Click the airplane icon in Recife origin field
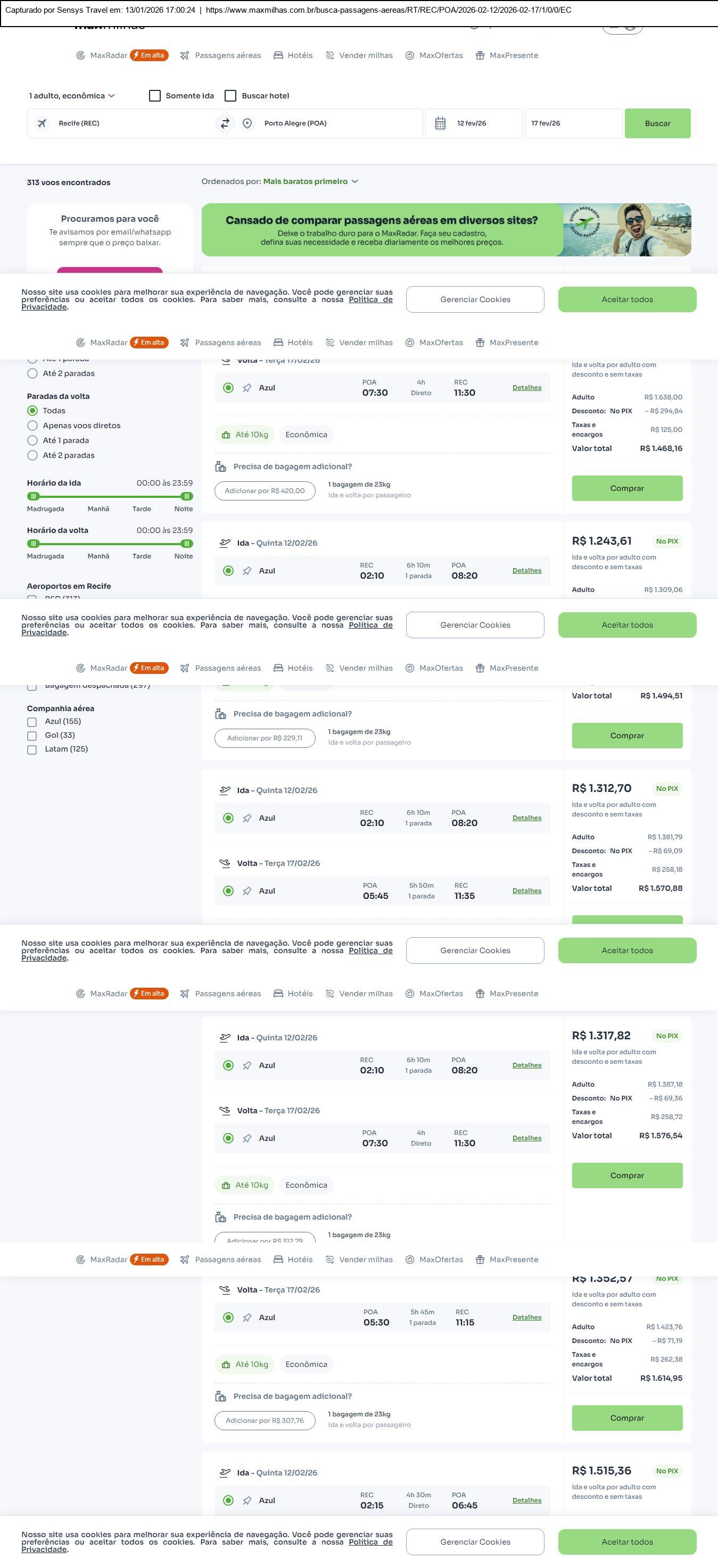 pyautogui.click(x=42, y=123)
